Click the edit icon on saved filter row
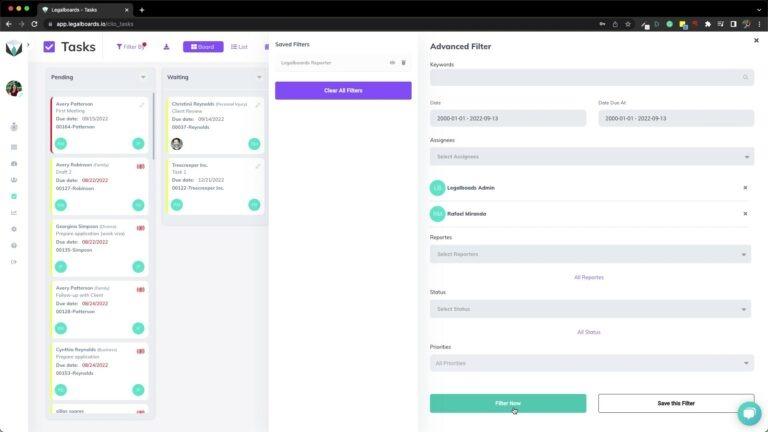 [x=392, y=63]
